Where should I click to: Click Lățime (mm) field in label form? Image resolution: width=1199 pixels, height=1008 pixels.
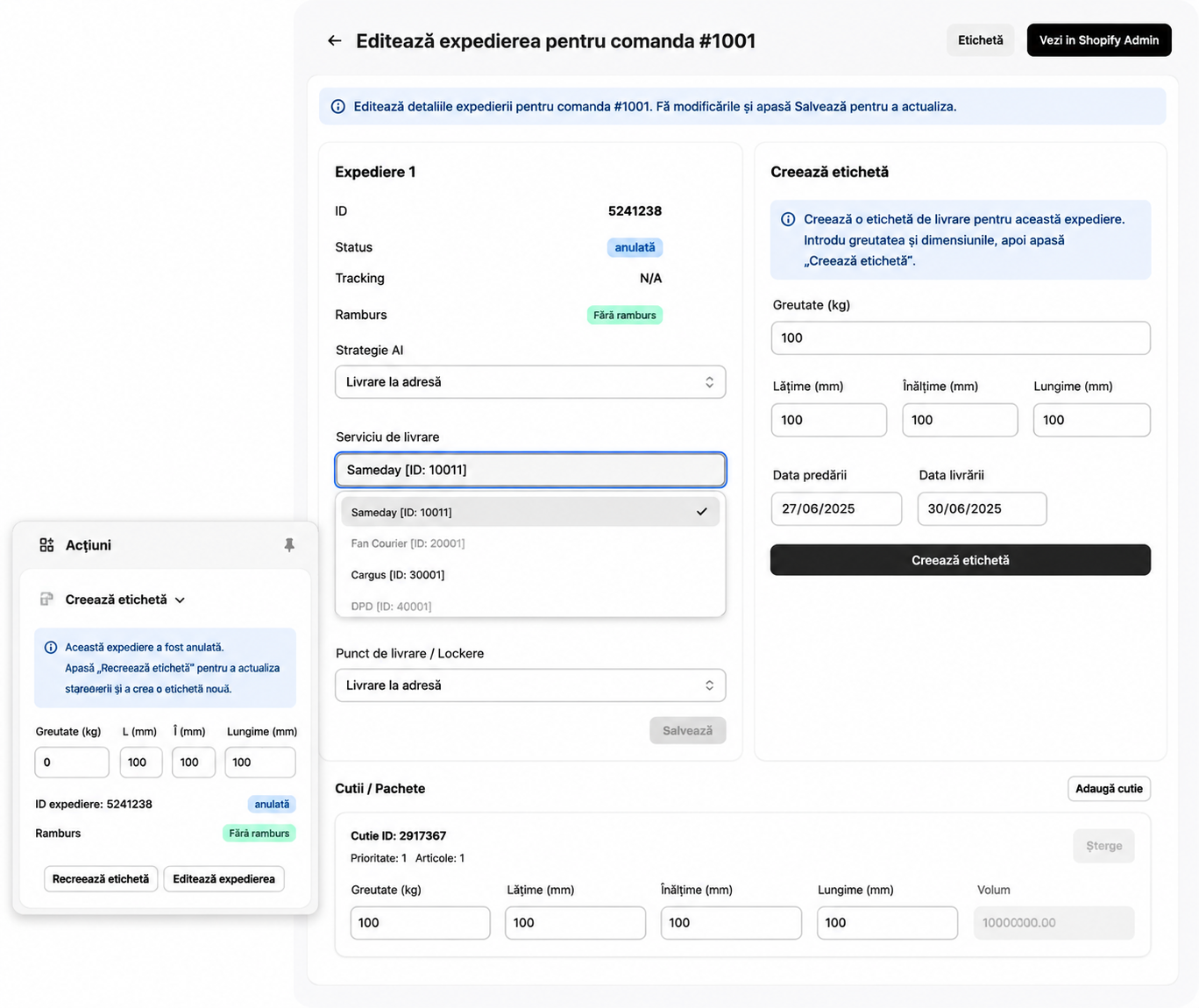click(x=829, y=420)
